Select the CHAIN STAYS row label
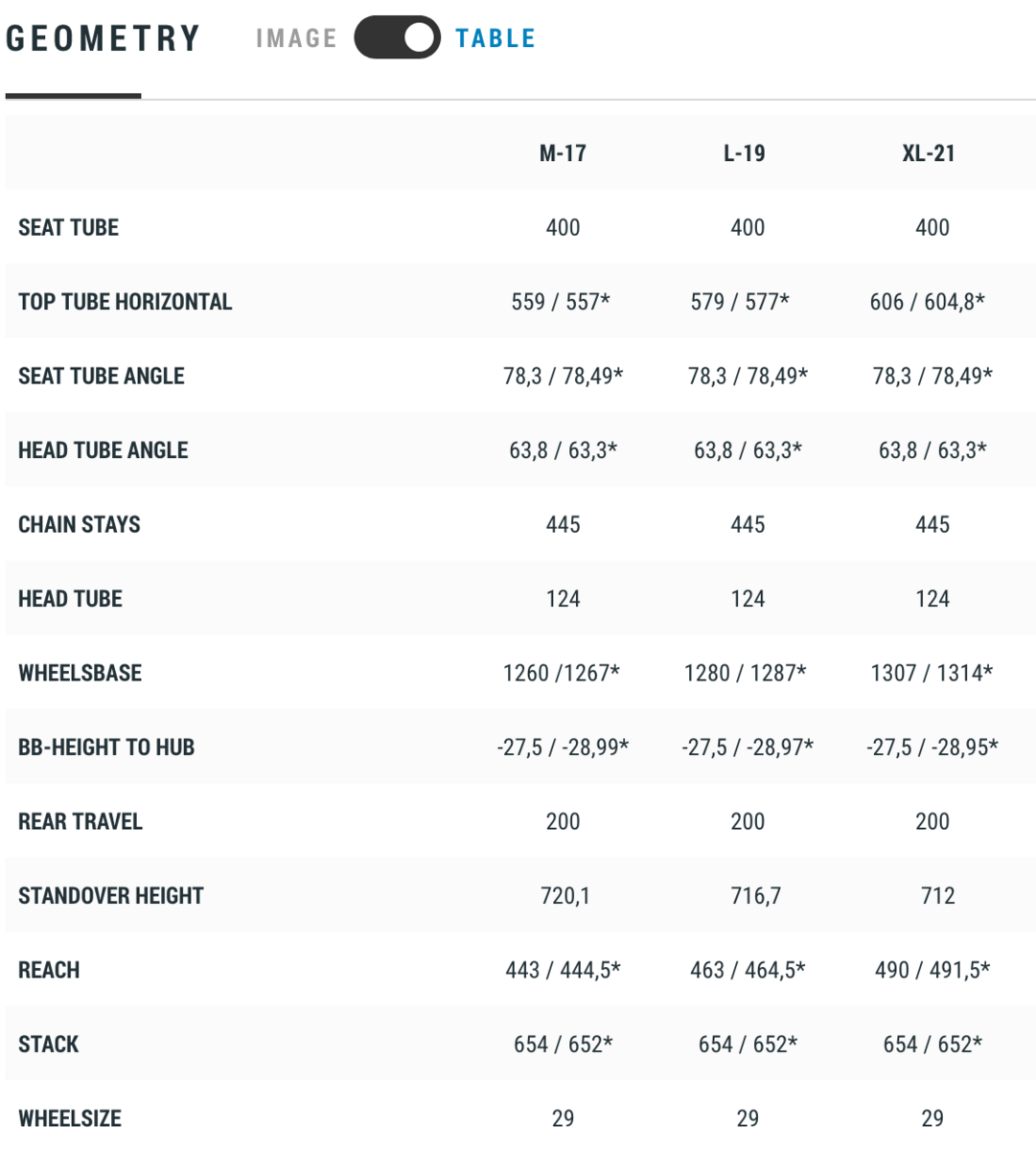 80,524
